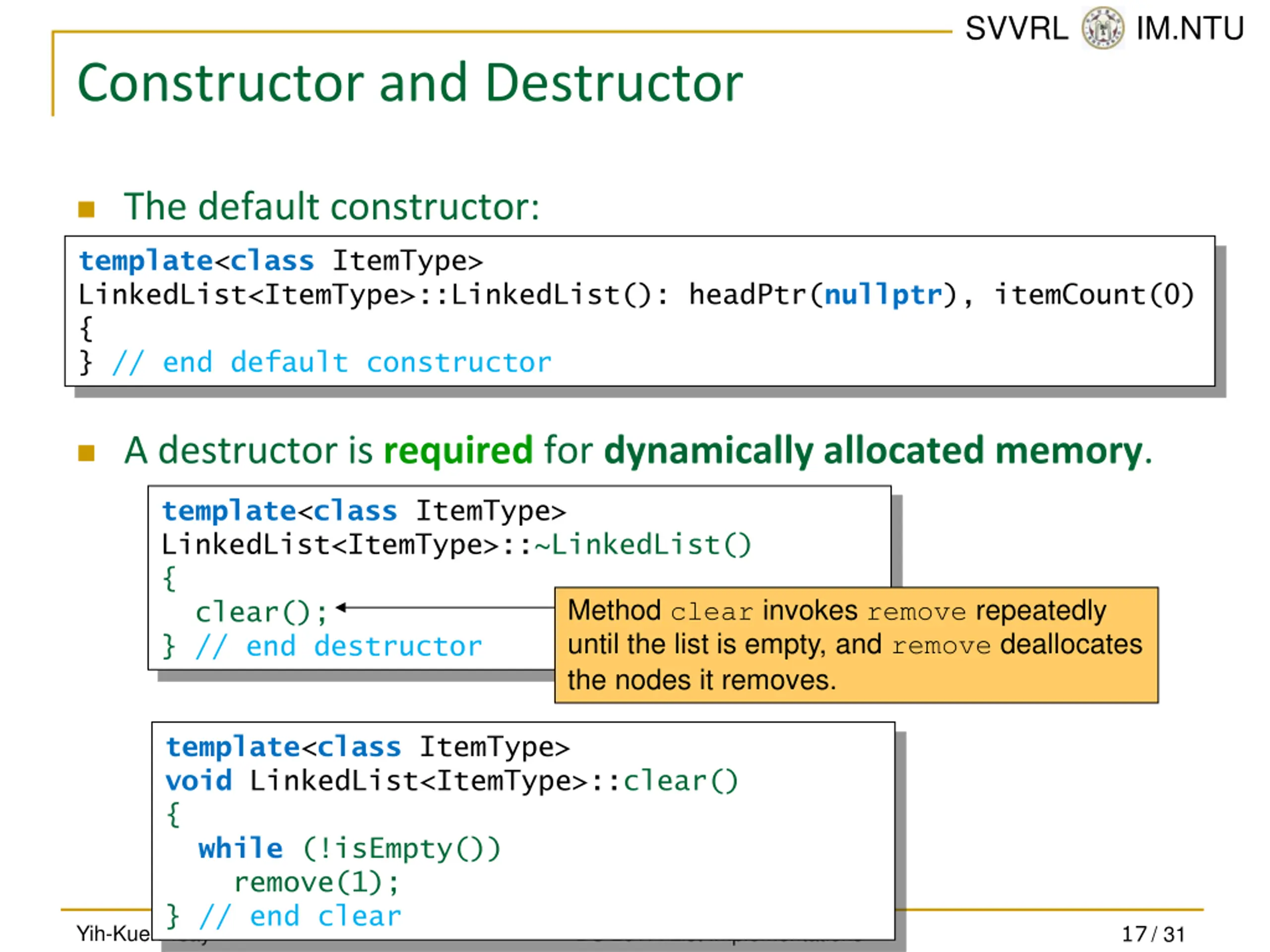
Task: Click the // end default constructor comment
Action: (332, 362)
